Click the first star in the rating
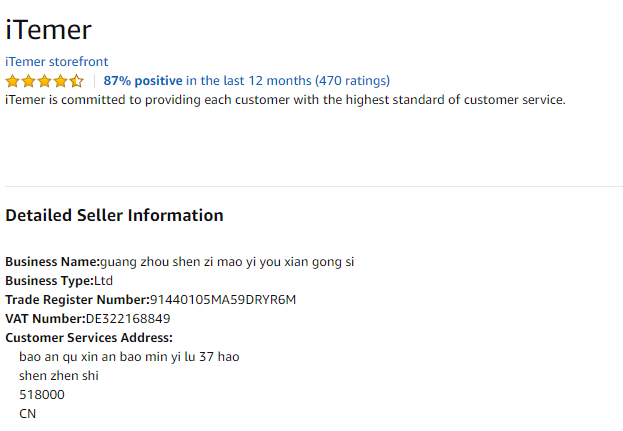Viewport: 623px width, 431px height. pos(13,81)
